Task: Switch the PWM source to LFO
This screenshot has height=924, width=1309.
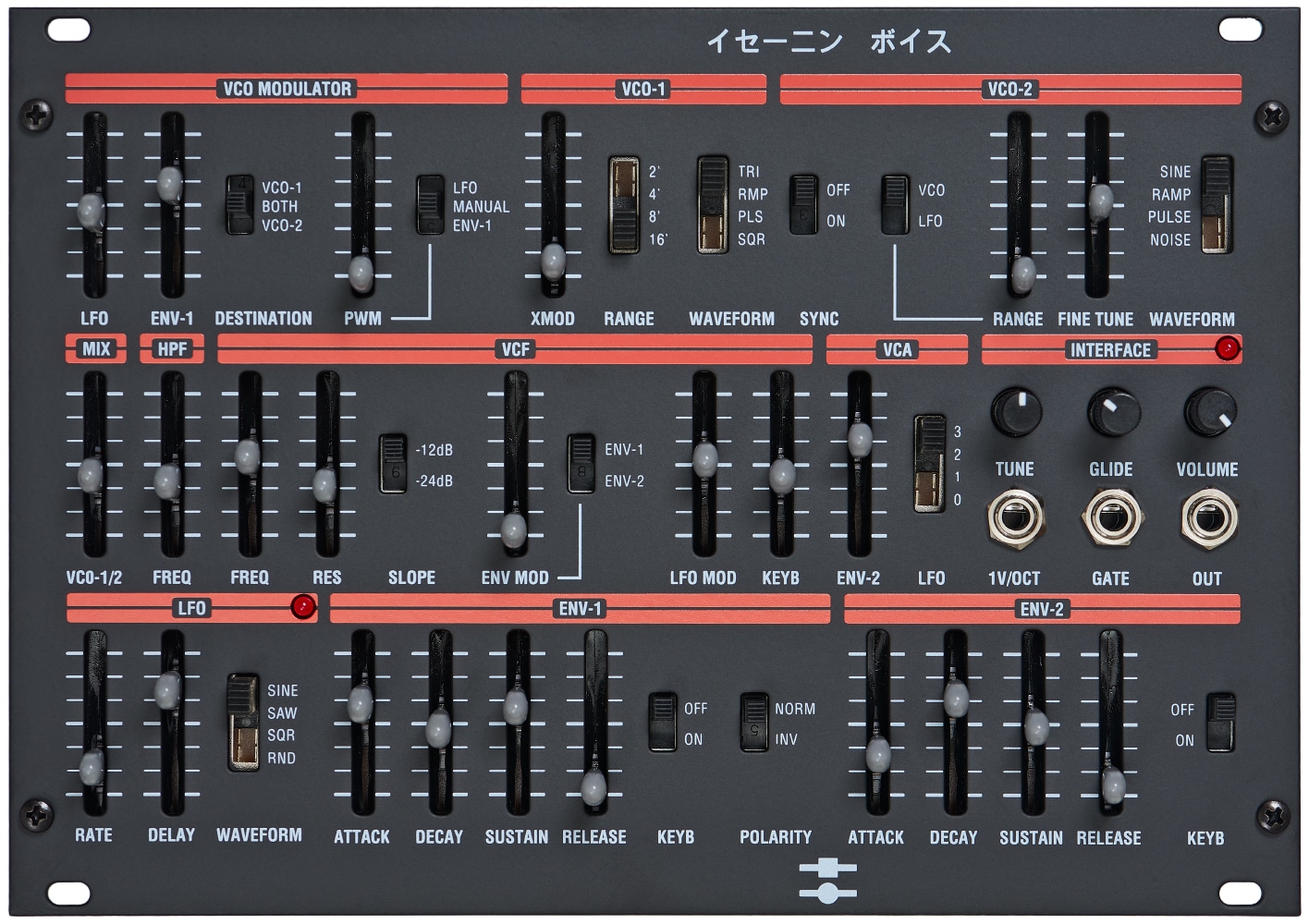Action: 430,185
